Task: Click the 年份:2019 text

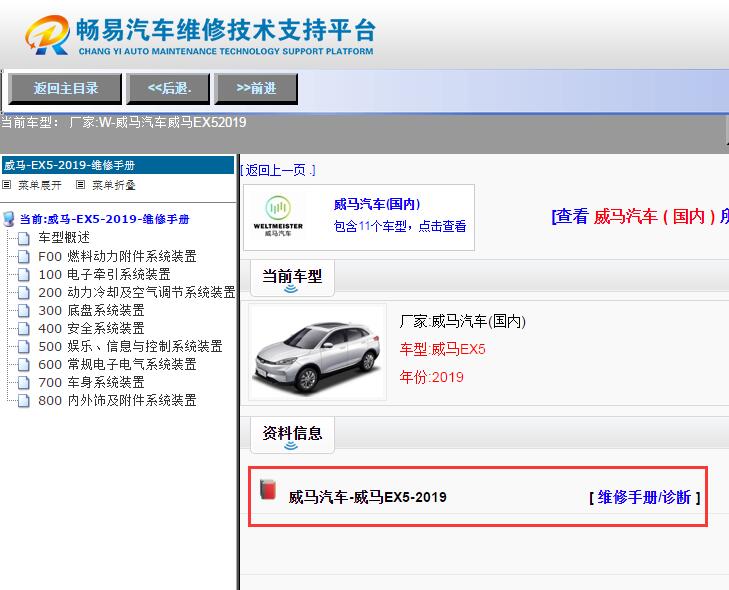Action: tap(431, 377)
